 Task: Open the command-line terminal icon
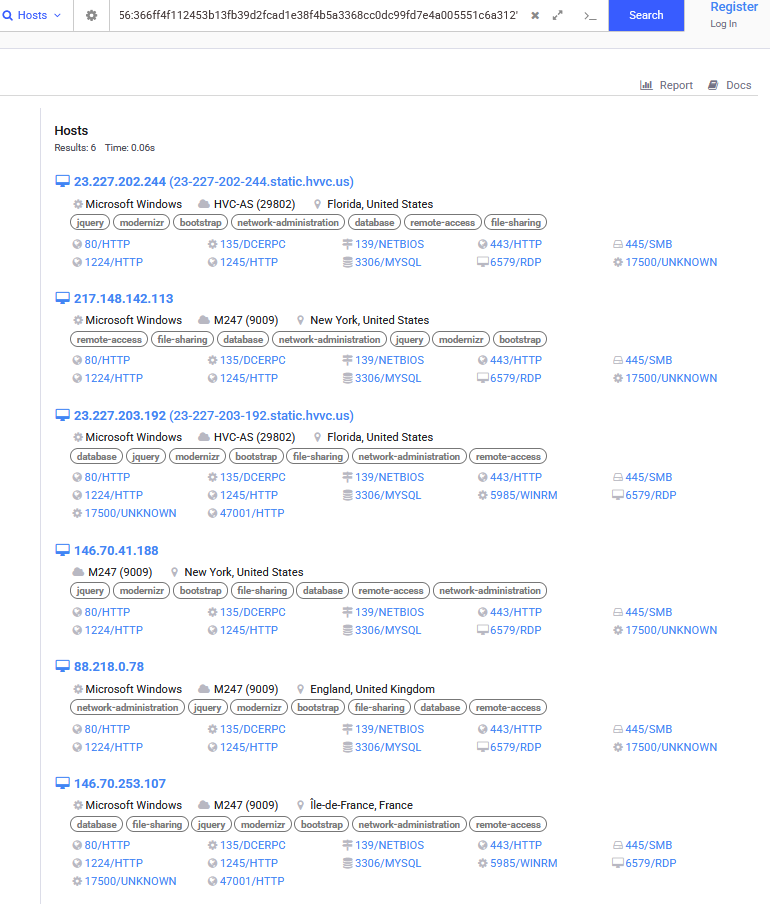tap(590, 16)
